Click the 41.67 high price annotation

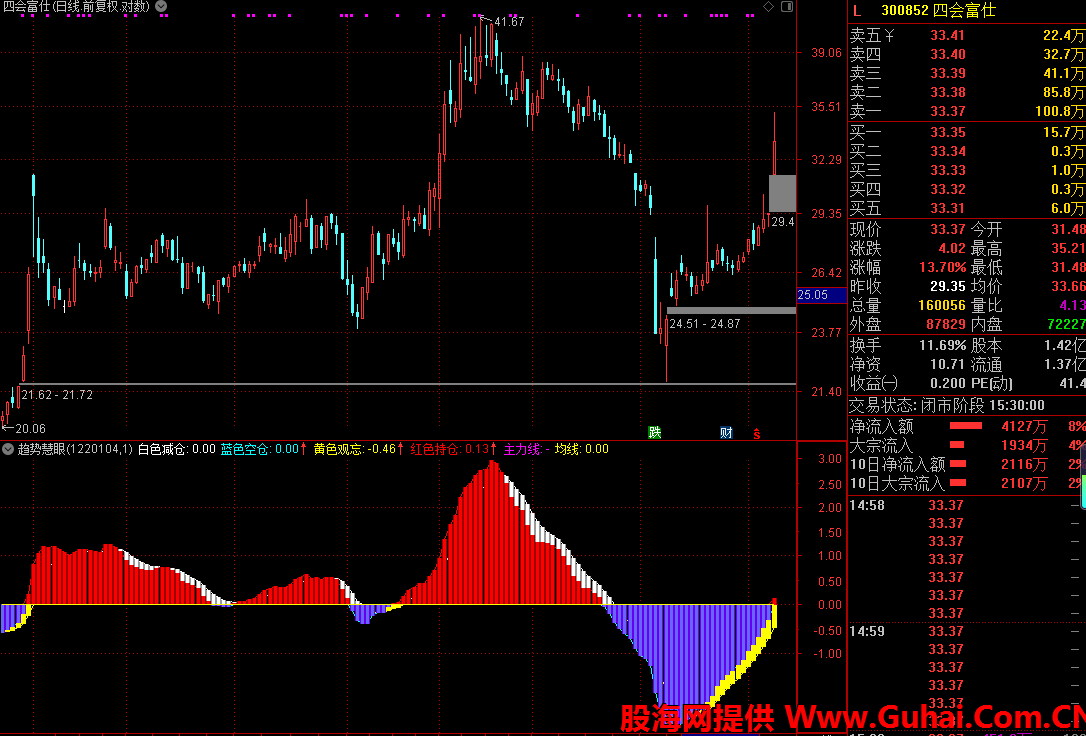pos(509,22)
